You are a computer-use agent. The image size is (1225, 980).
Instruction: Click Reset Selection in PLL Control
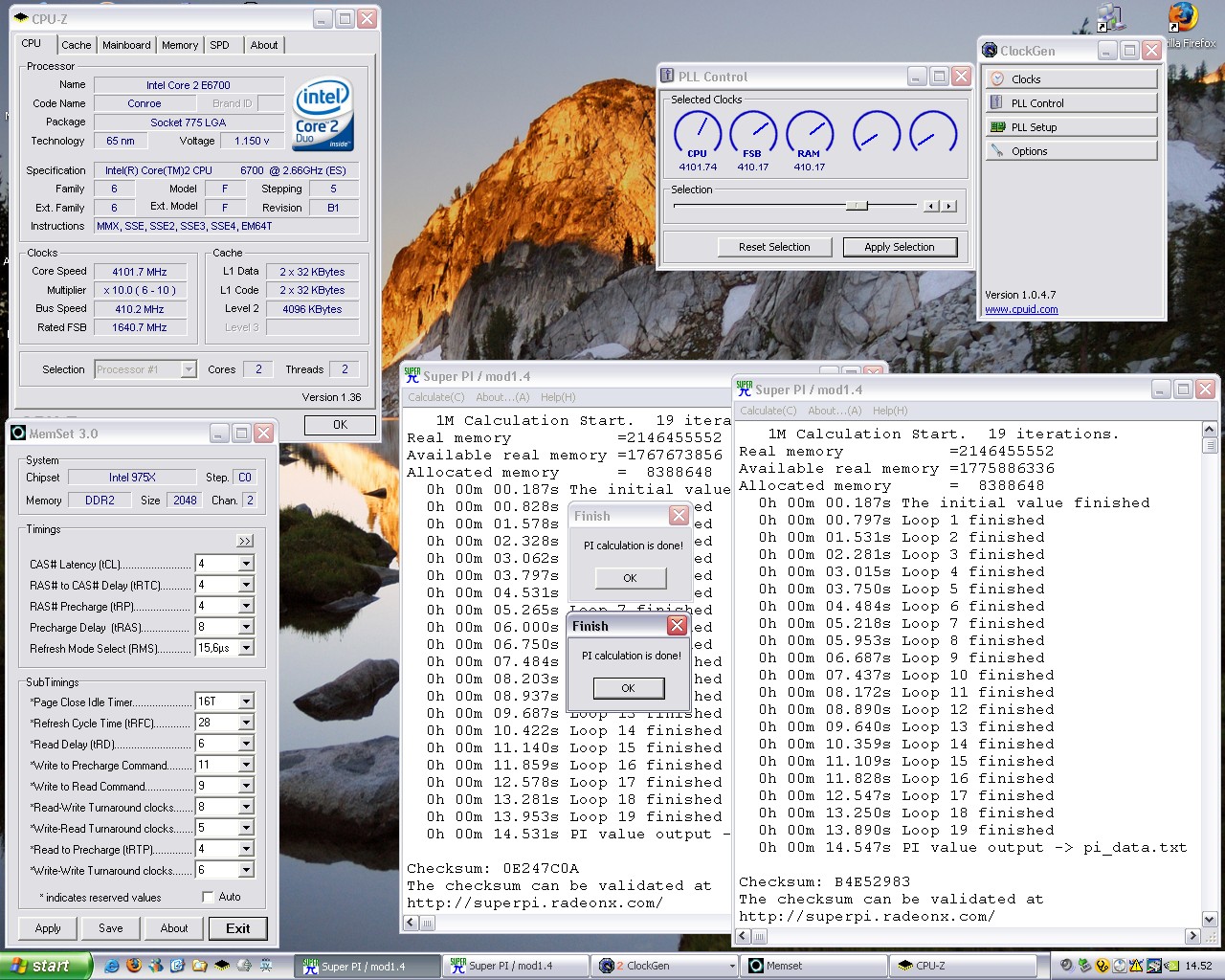tap(774, 247)
